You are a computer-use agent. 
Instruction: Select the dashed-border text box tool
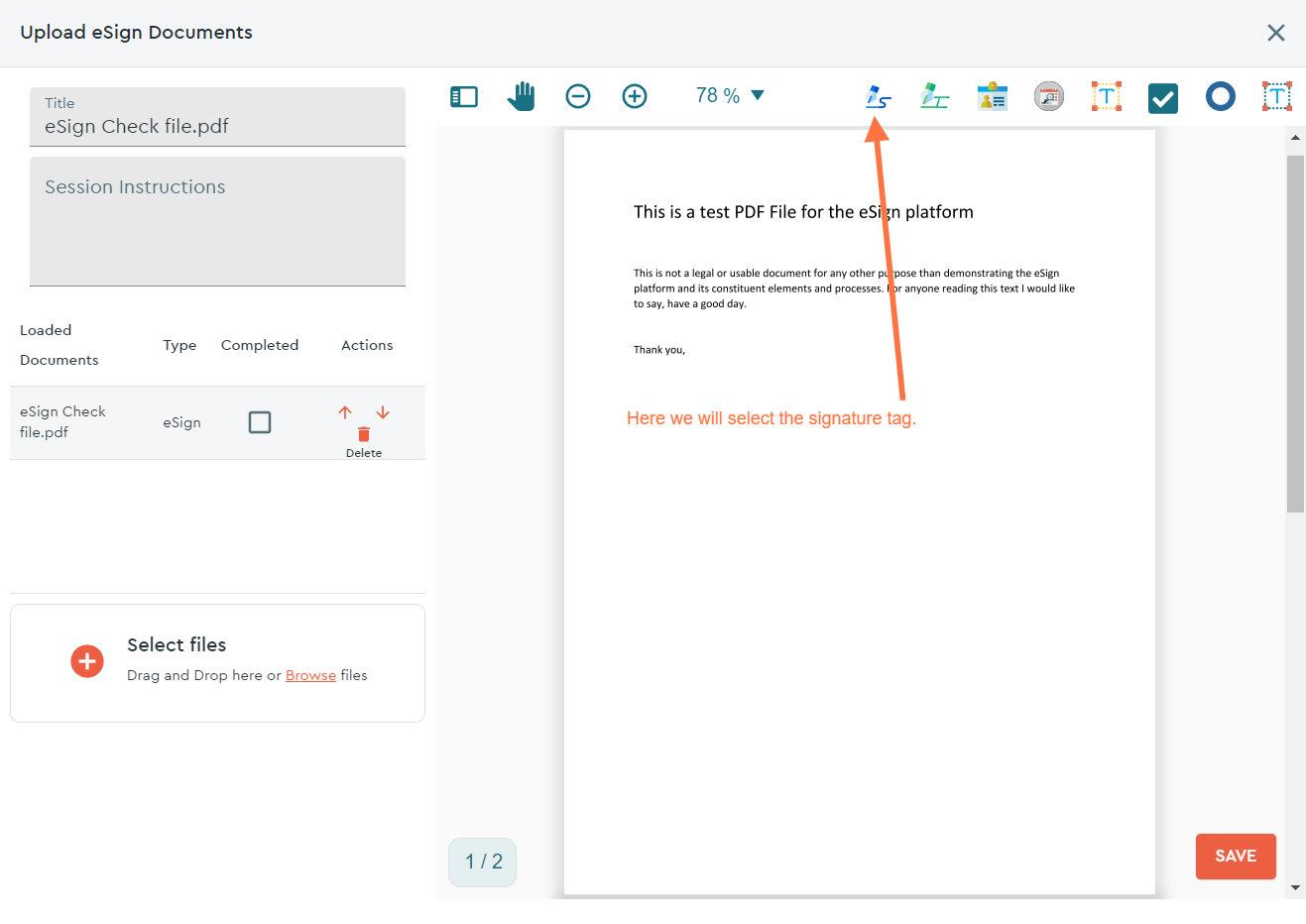pyautogui.click(x=1277, y=96)
